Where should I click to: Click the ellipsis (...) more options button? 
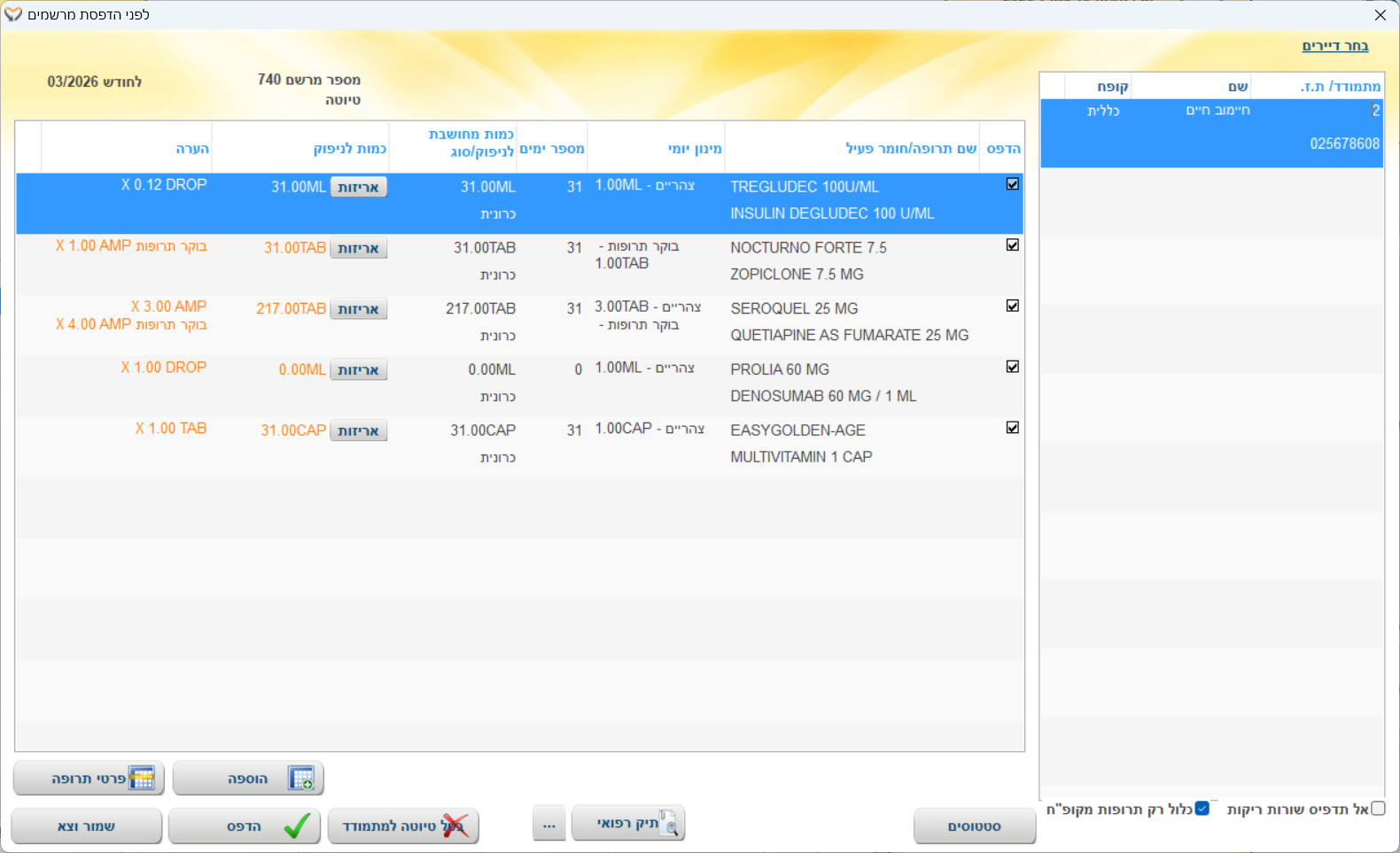pyautogui.click(x=549, y=826)
